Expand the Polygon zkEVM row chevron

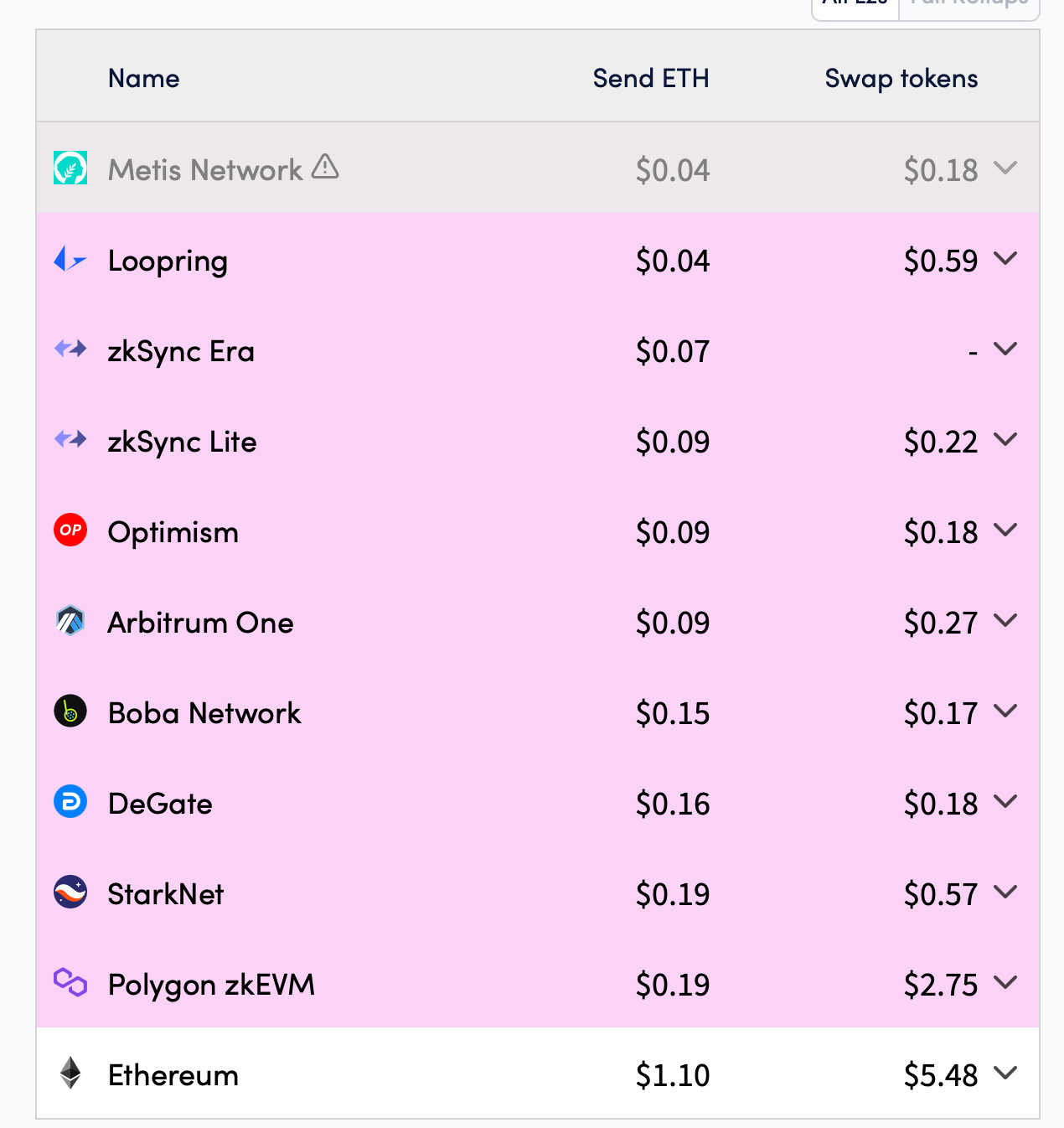click(x=1005, y=982)
